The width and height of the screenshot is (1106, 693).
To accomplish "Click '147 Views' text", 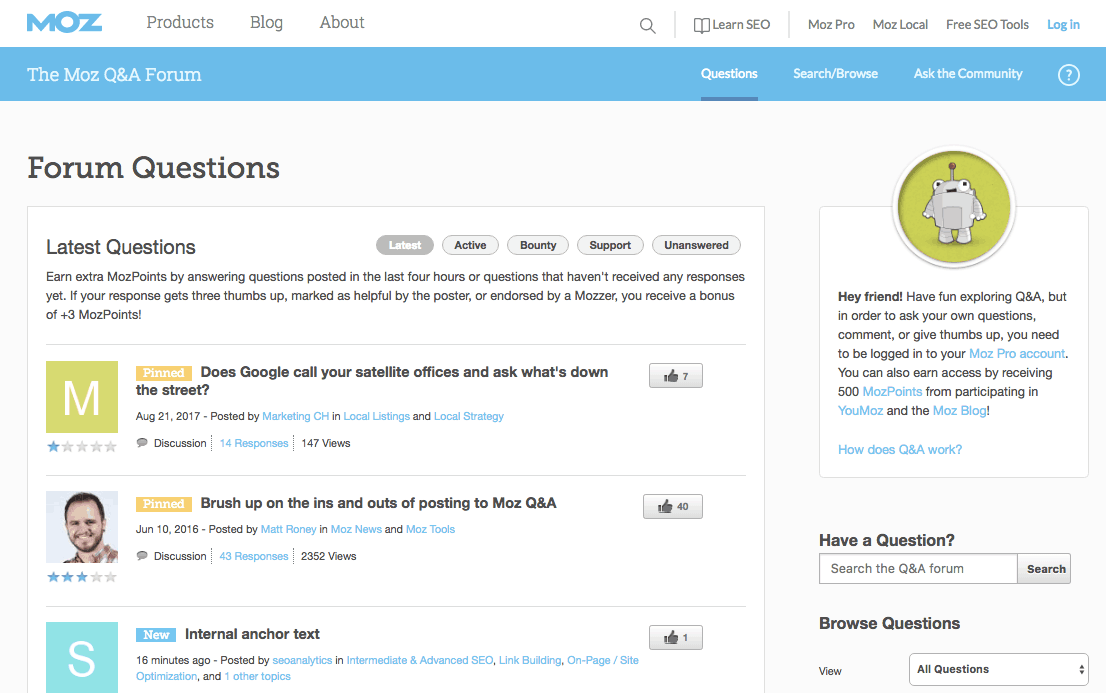I will (326, 443).
